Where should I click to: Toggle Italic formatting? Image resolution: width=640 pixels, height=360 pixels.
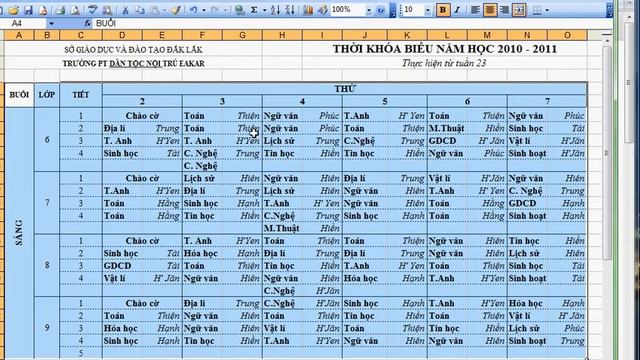(x=457, y=10)
